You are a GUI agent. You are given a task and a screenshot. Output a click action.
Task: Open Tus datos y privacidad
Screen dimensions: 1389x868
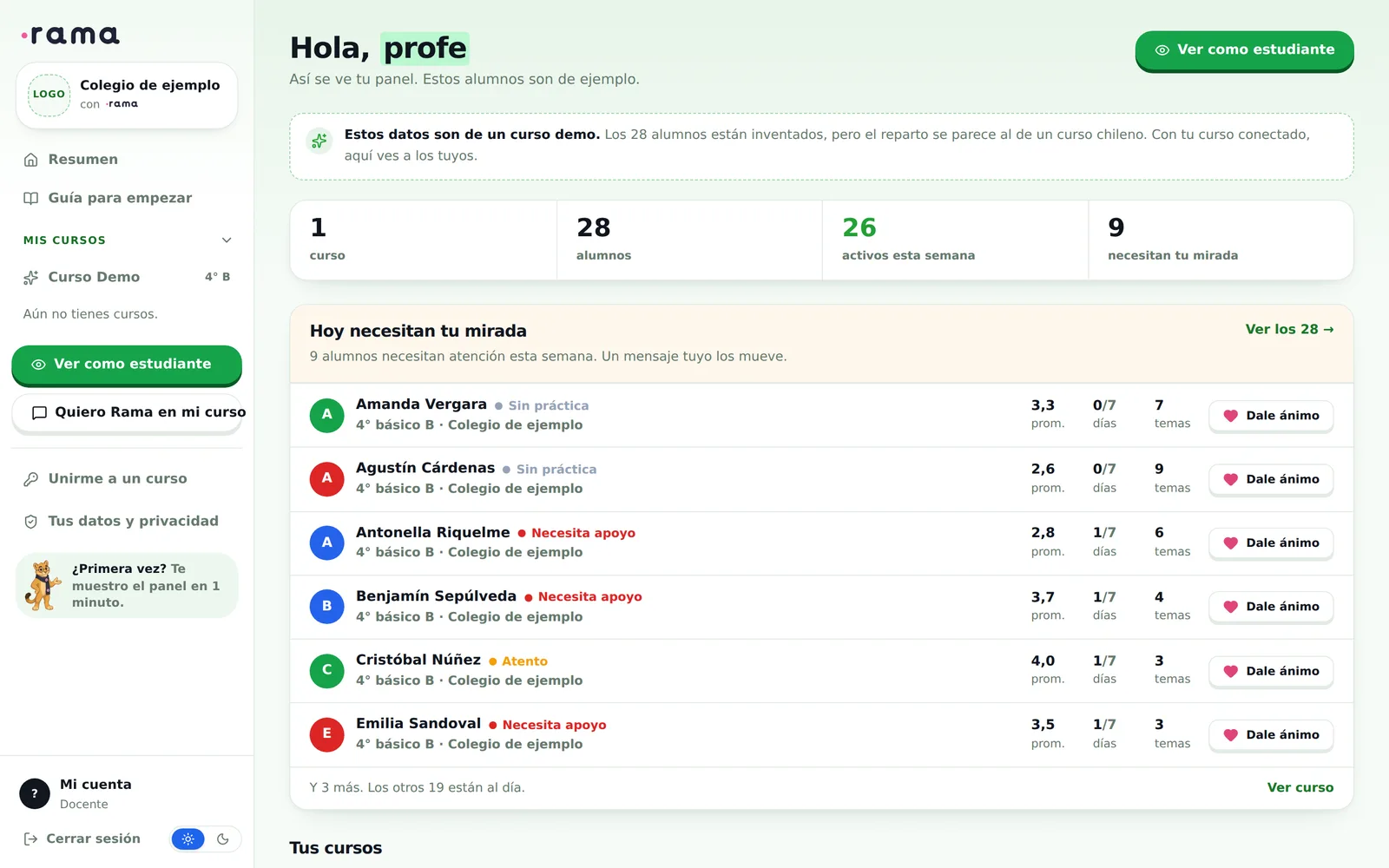coord(127,522)
